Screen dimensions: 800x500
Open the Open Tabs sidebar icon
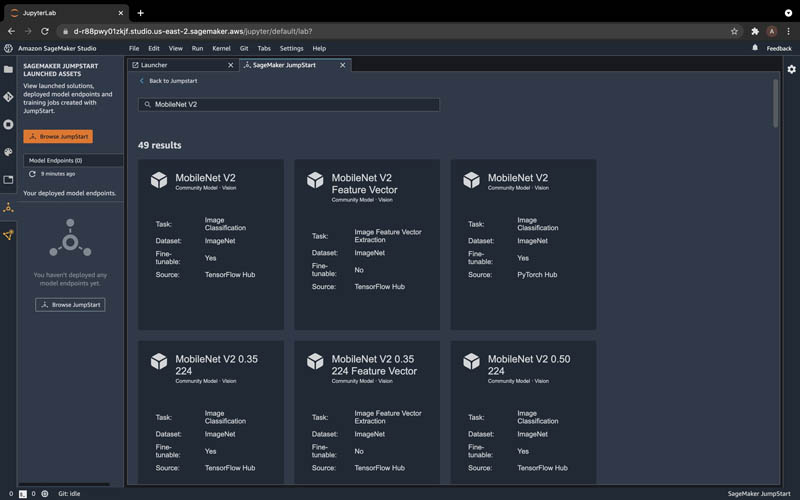[x=8, y=180]
